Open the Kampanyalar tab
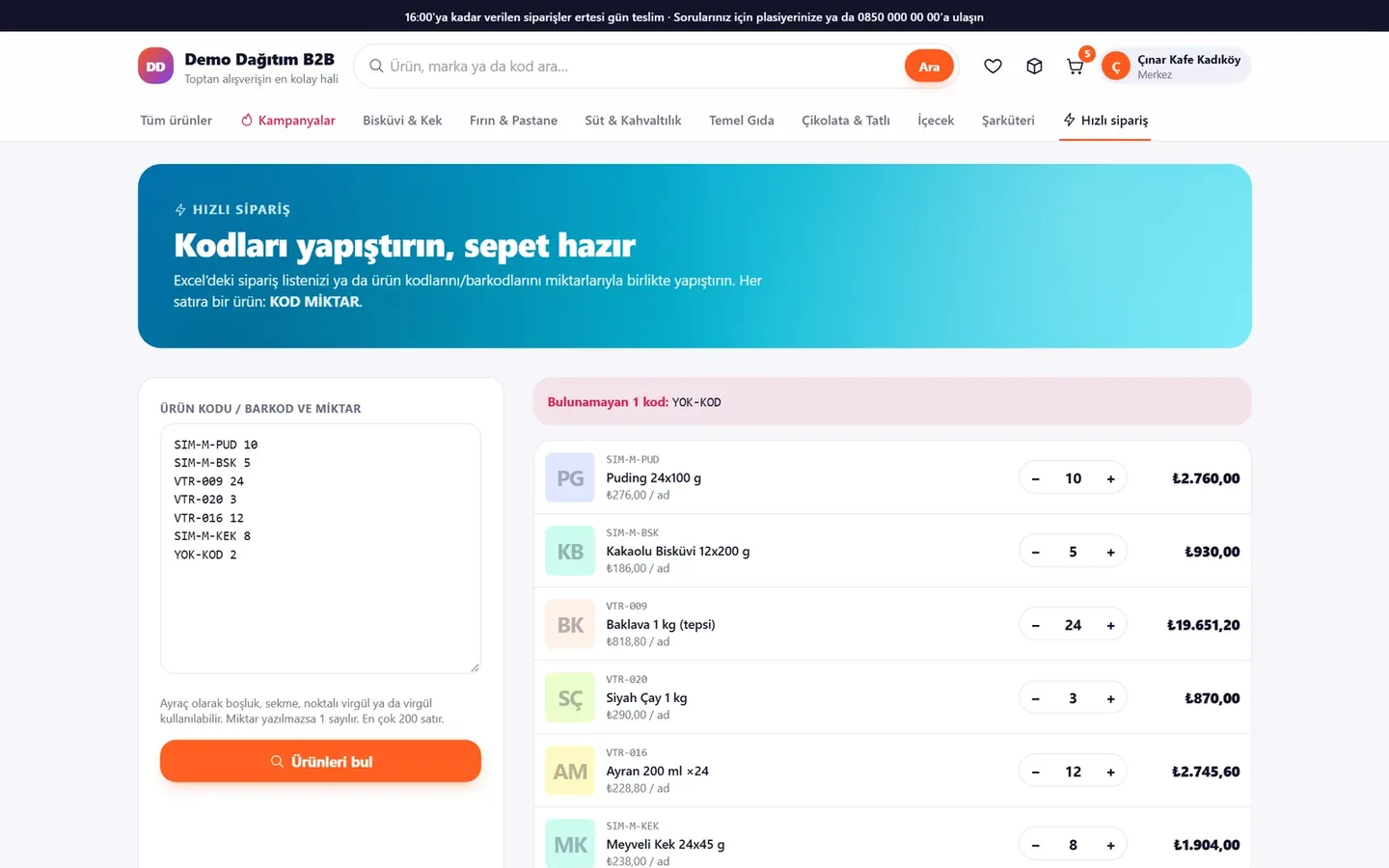 [x=287, y=121]
